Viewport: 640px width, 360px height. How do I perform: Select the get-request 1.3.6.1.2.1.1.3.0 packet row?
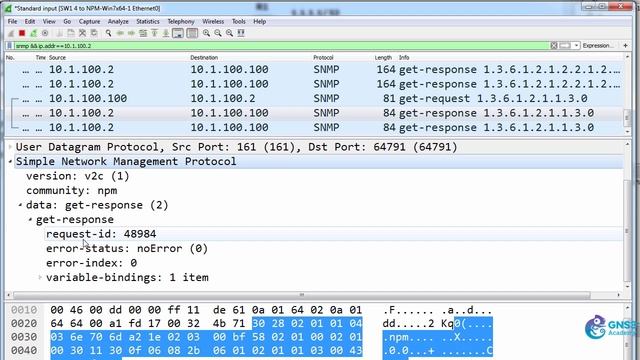pyautogui.click(x=314, y=98)
